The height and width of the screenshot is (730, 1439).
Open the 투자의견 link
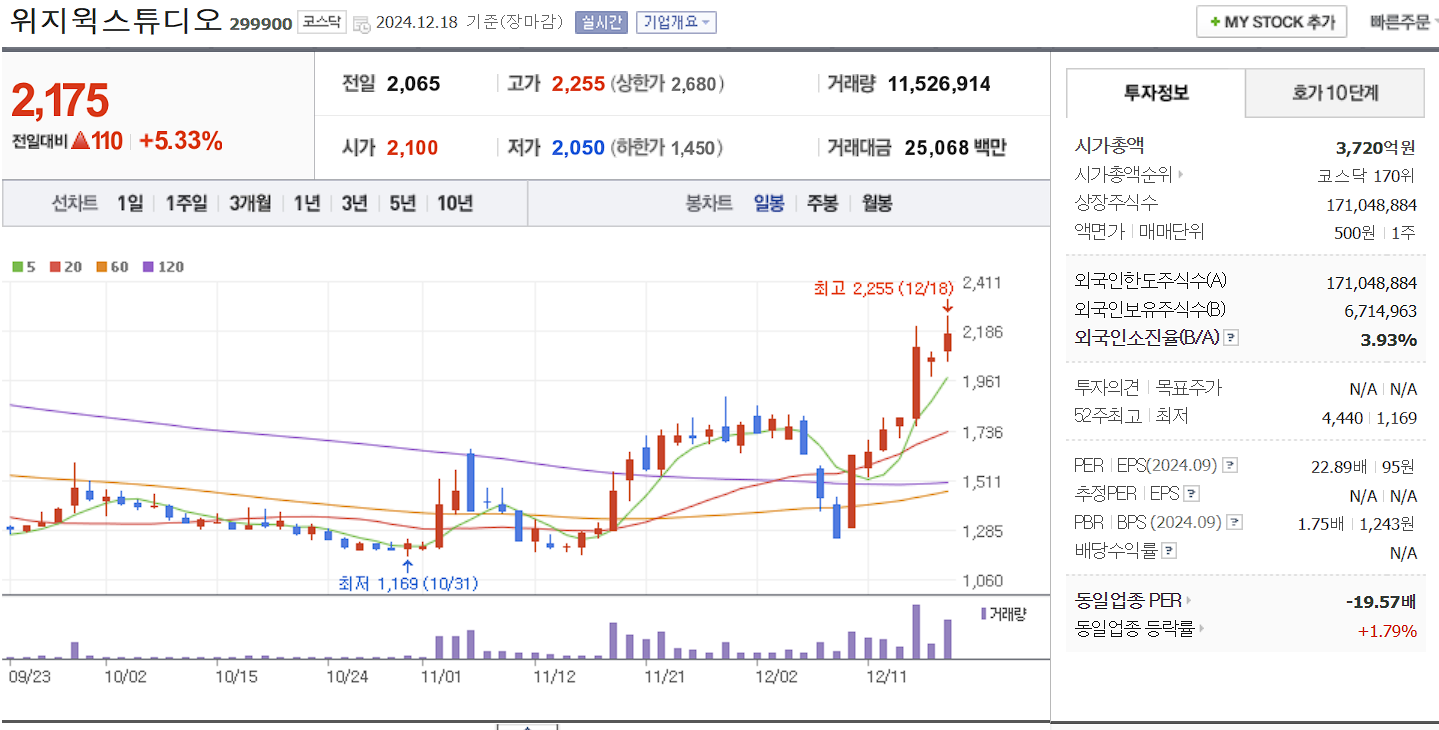(x=1107, y=388)
